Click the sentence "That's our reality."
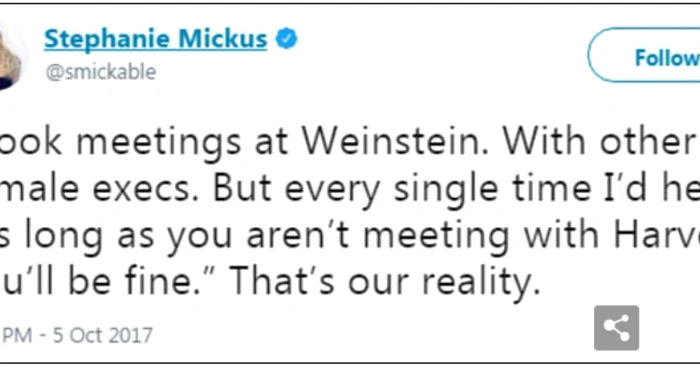This screenshot has width=700, height=368. pyautogui.click(x=385, y=282)
